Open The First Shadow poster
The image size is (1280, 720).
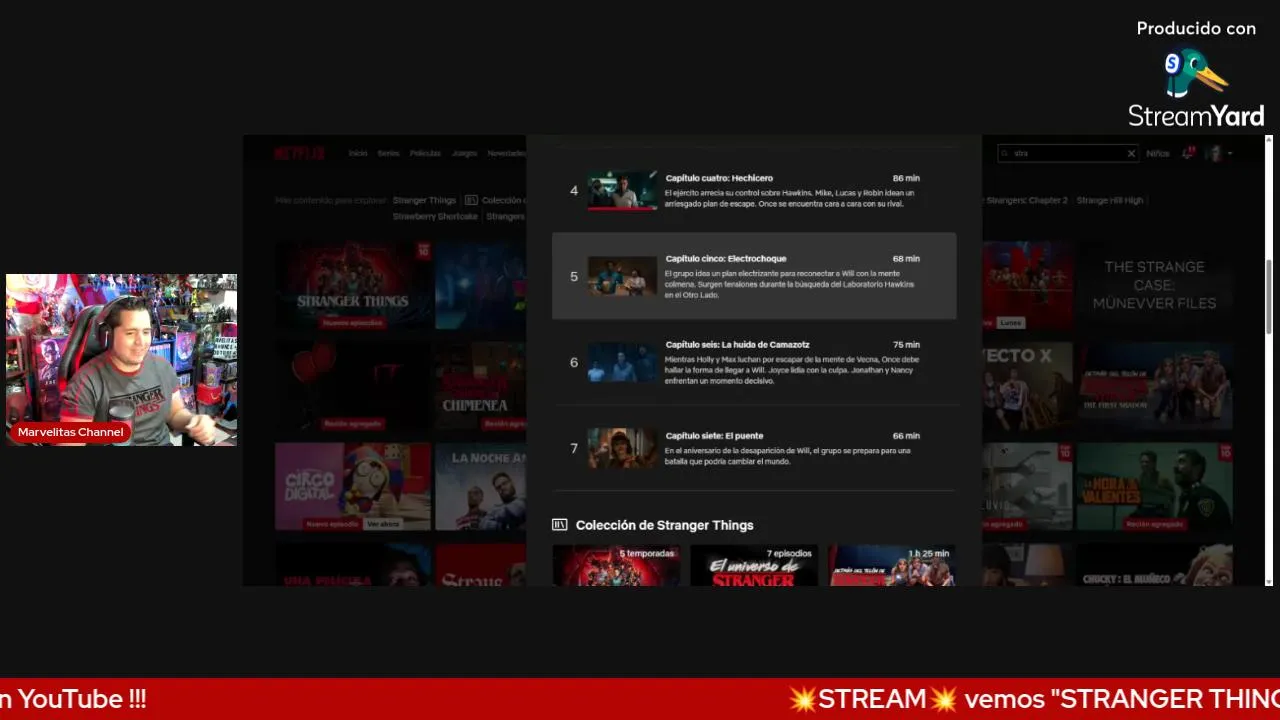click(x=1154, y=386)
